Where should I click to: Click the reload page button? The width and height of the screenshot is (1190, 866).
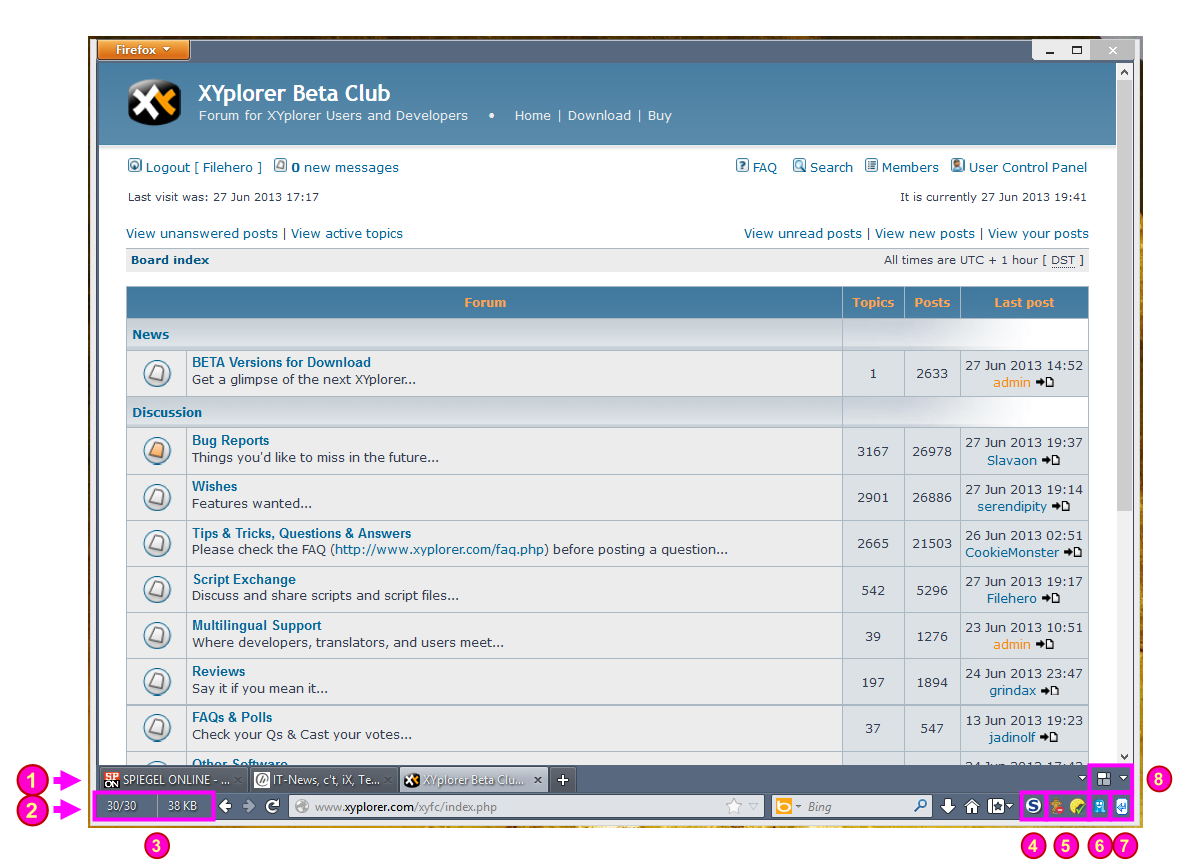click(x=272, y=806)
